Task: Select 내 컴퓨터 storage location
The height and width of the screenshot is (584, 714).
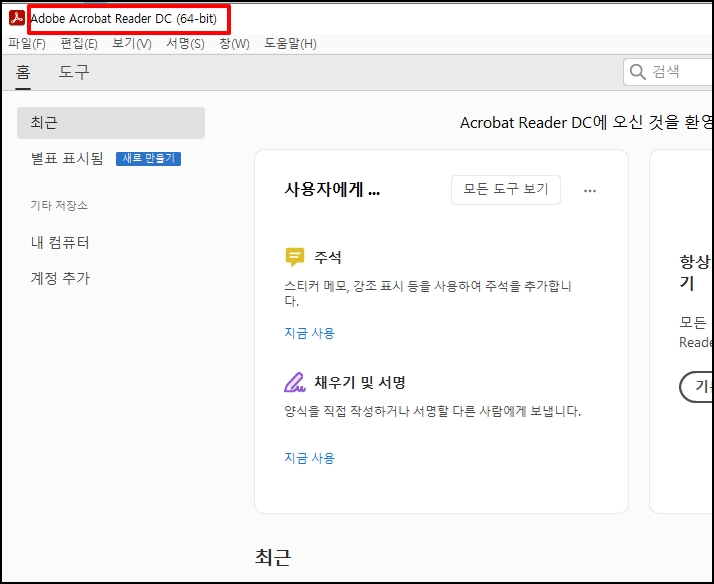Action: (60, 242)
